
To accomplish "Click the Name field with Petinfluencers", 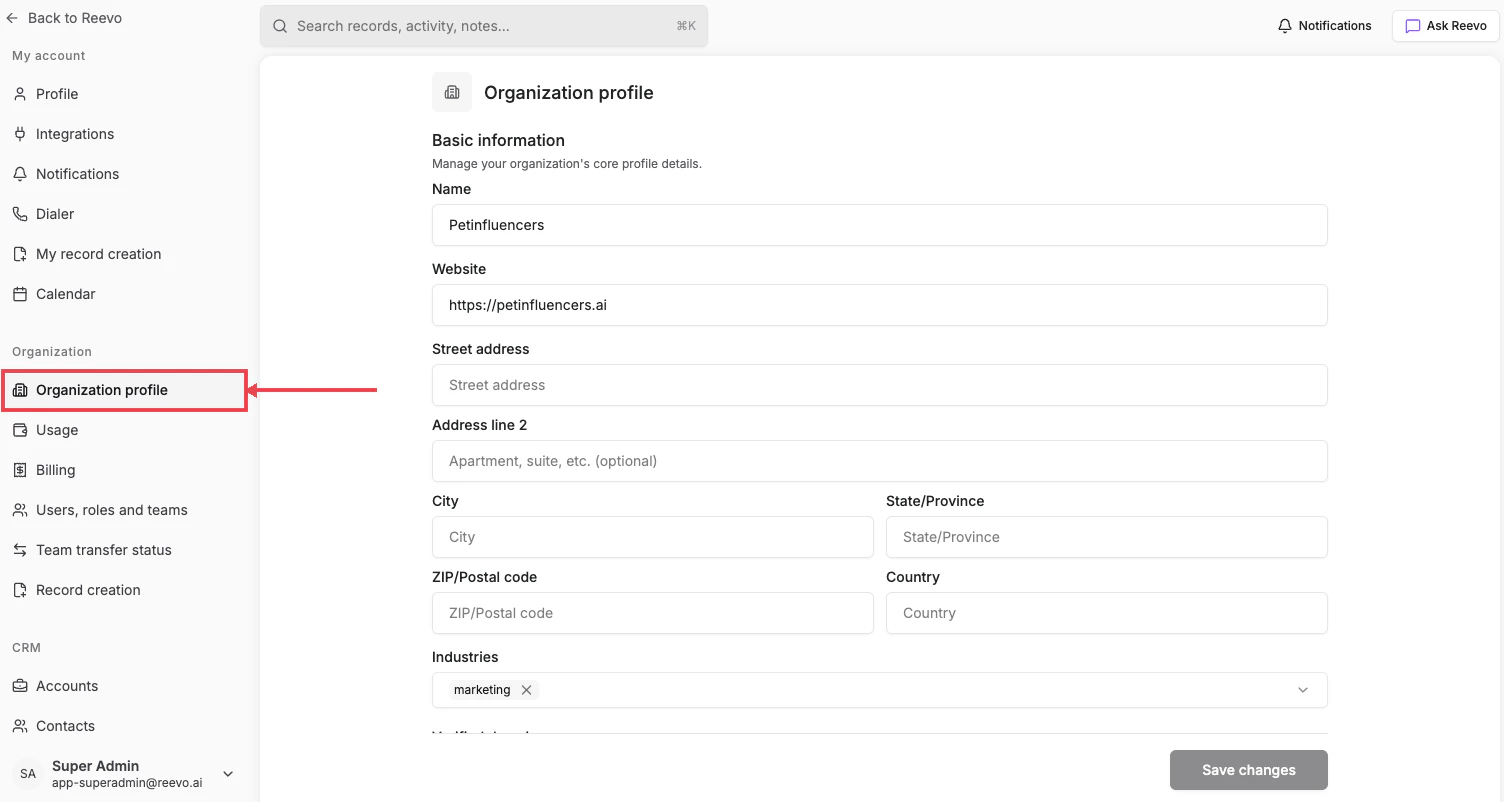I will point(880,225).
